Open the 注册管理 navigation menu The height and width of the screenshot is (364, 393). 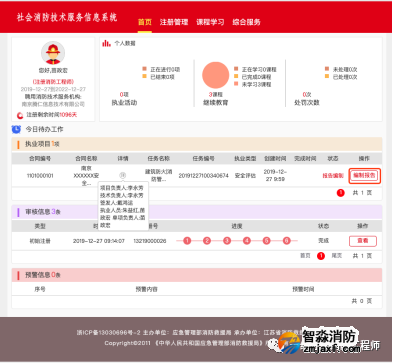pos(174,22)
